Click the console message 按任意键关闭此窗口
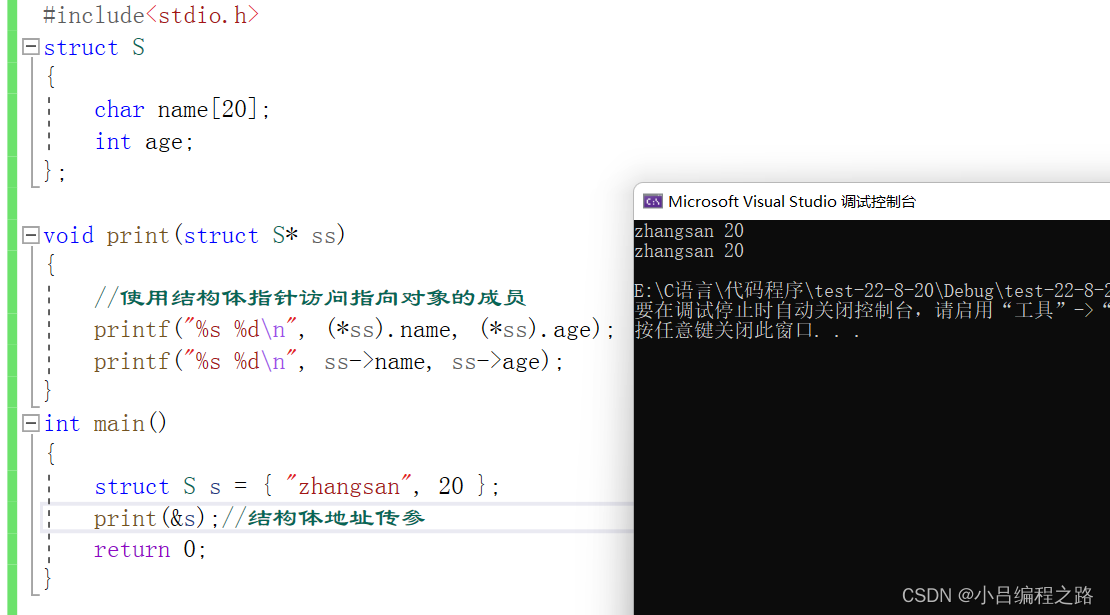1110x615 pixels. (x=747, y=331)
